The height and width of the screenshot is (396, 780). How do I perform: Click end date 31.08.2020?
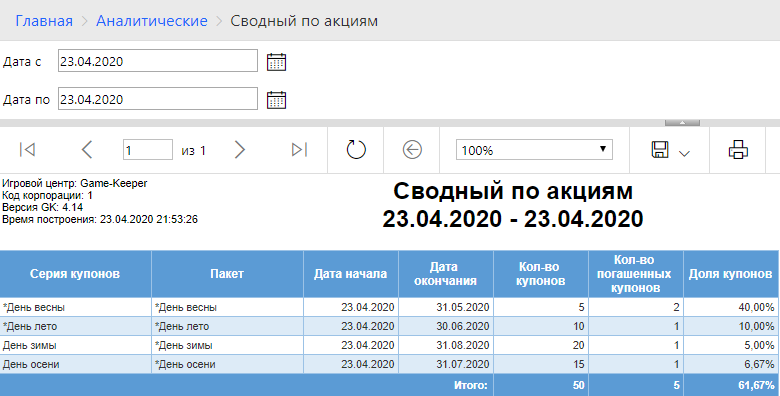(463, 345)
